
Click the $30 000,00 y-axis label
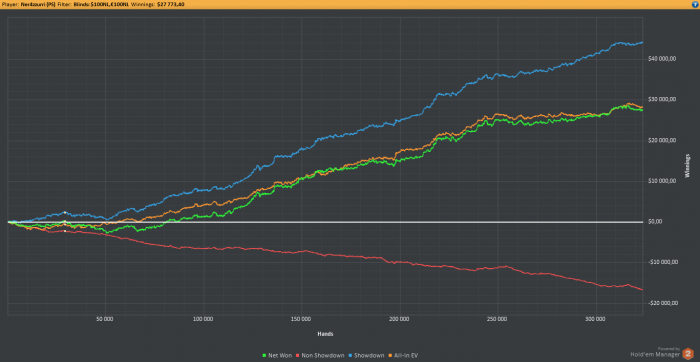tap(663, 100)
